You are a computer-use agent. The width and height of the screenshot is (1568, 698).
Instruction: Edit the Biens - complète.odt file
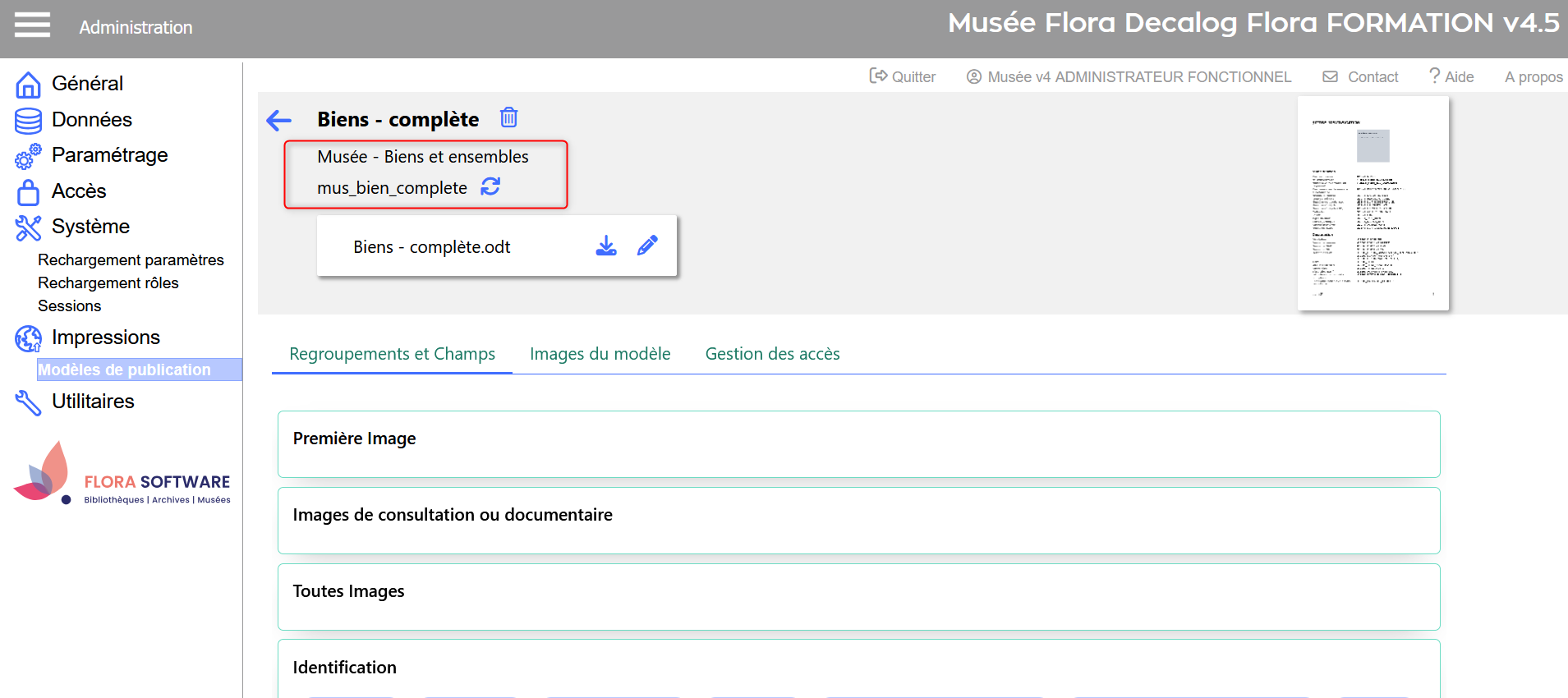click(x=647, y=246)
